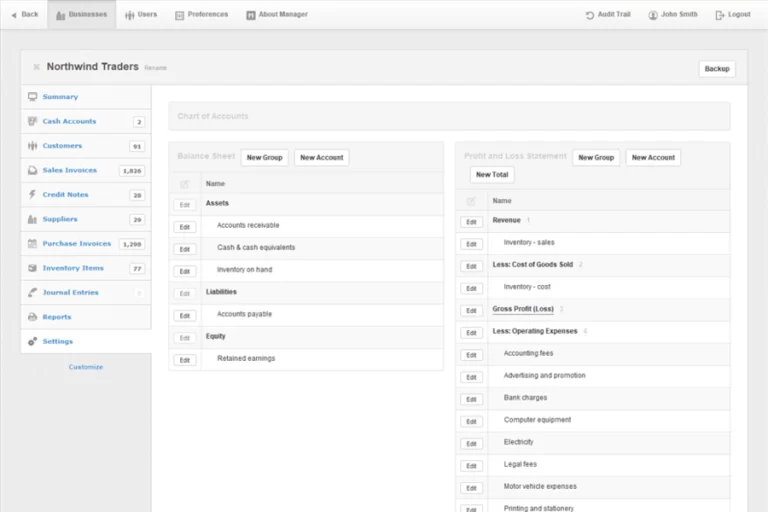Open the Suppliers link in sidebar
The height and width of the screenshot is (512, 768).
tap(60, 219)
